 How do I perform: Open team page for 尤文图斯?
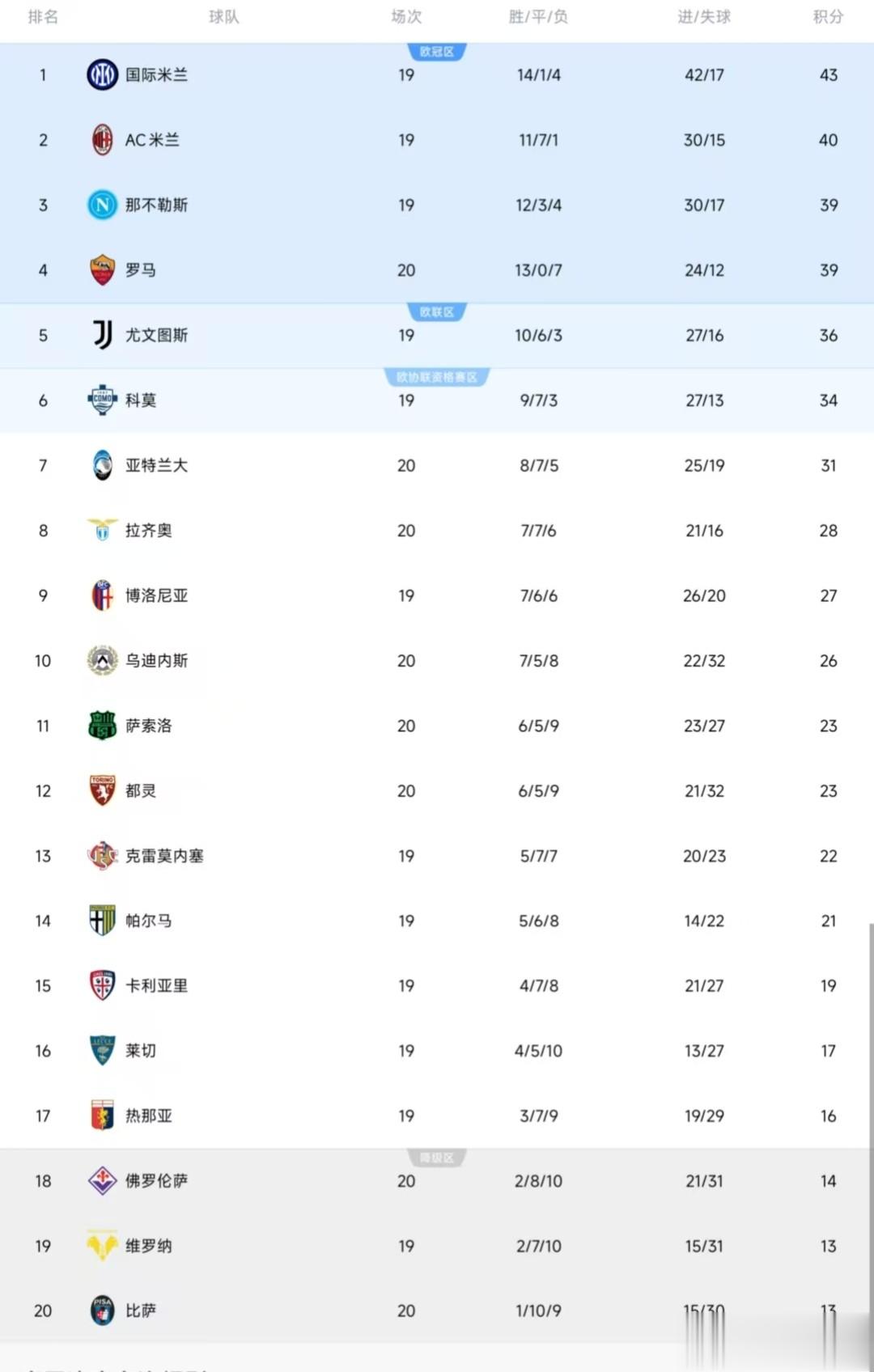[156, 335]
